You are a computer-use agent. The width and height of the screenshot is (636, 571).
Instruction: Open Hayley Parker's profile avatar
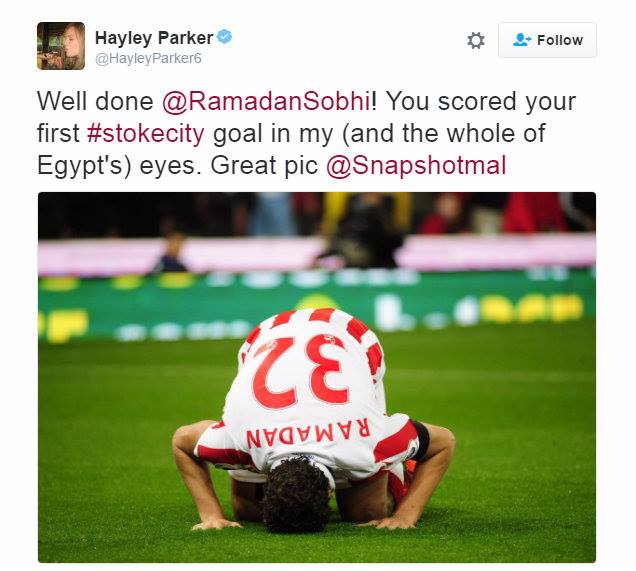(61, 46)
